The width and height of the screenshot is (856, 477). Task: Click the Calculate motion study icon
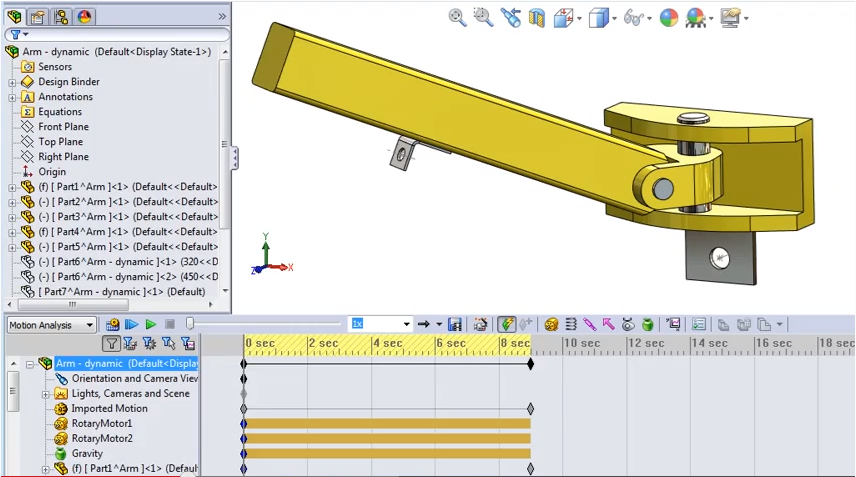[x=112, y=325]
